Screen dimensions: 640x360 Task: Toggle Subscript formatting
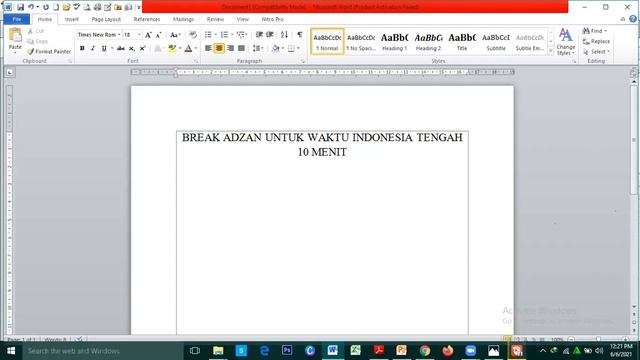click(x=132, y=48)
